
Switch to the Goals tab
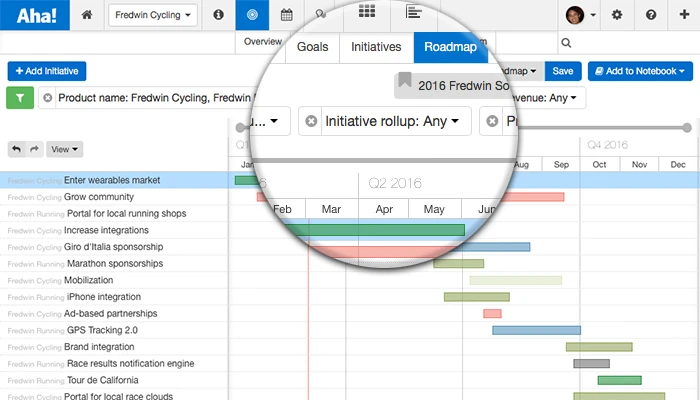pos(312,47)
